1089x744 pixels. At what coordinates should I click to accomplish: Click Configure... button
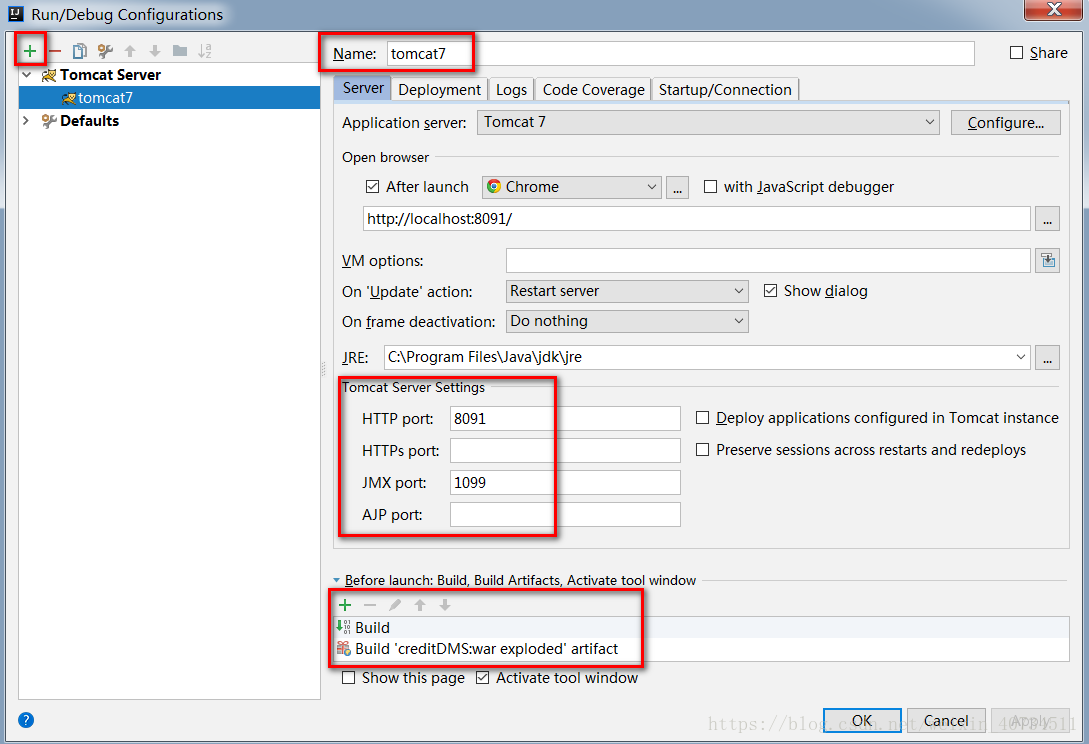click(1005, 123)
